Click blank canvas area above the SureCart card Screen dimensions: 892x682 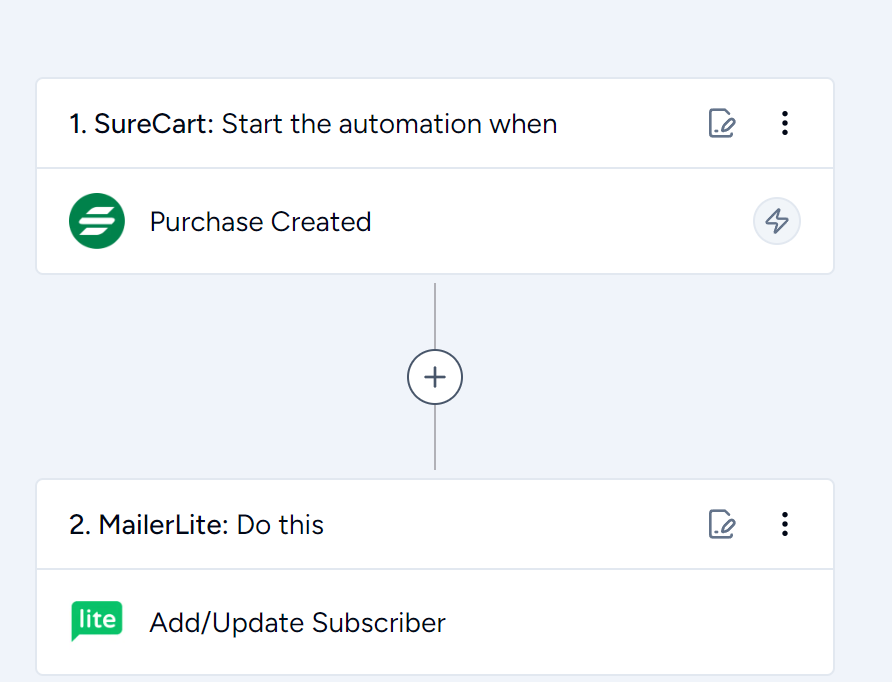tap(435, 38)
